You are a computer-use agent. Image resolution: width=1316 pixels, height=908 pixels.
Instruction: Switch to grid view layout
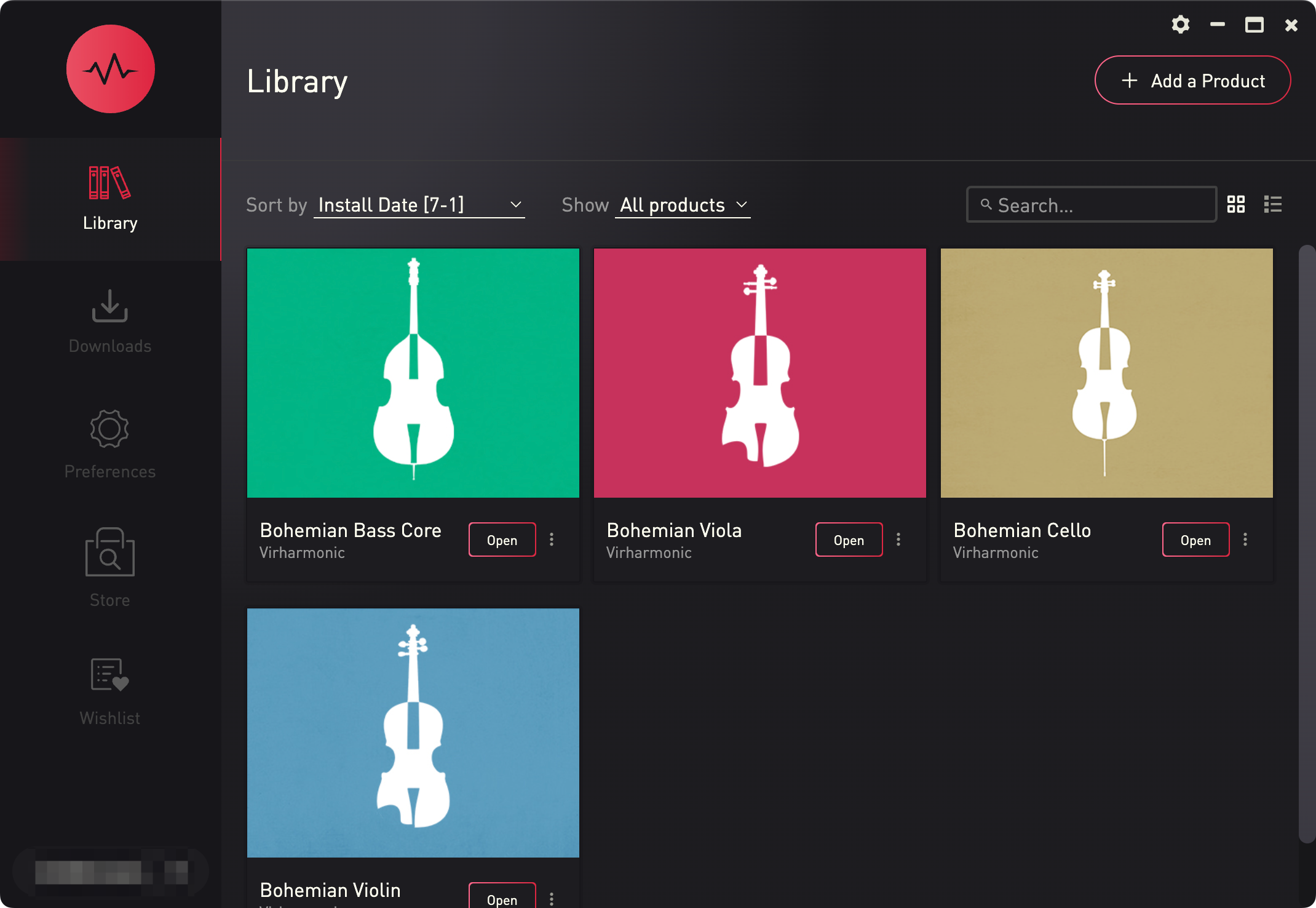click(x=1236, y=204)
